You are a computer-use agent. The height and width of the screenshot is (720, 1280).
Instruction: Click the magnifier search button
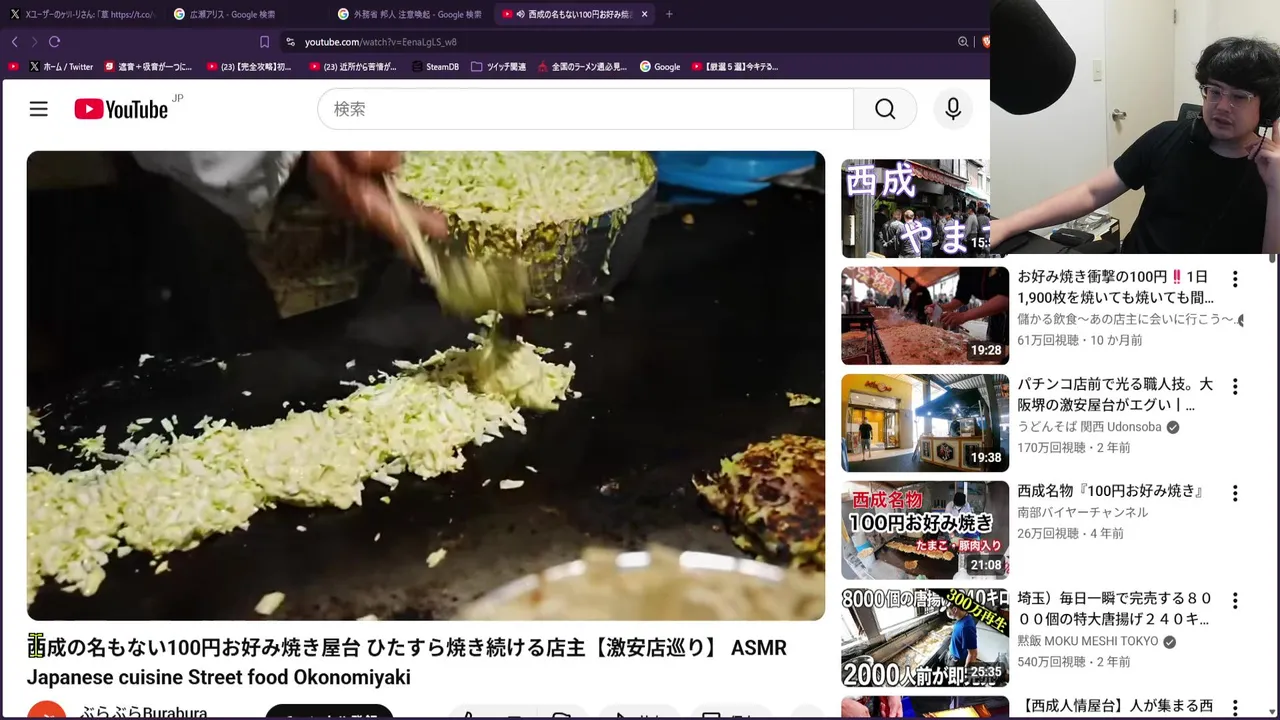tap(885, 109)
